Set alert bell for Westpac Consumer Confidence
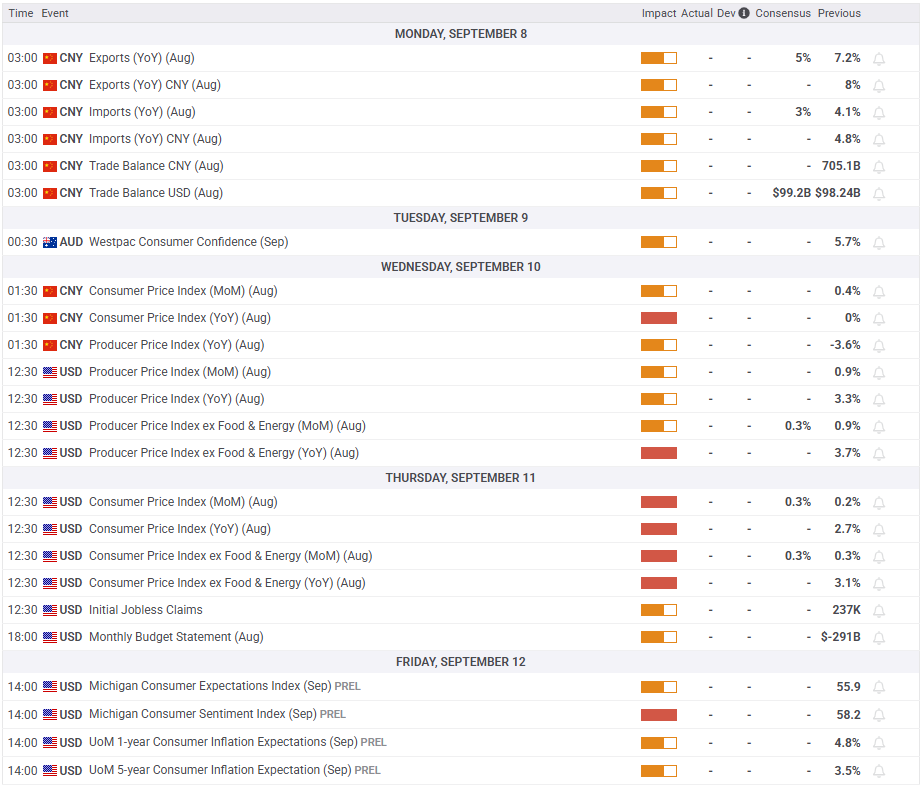Screen dimensions: 922x786 pos(878,243)
